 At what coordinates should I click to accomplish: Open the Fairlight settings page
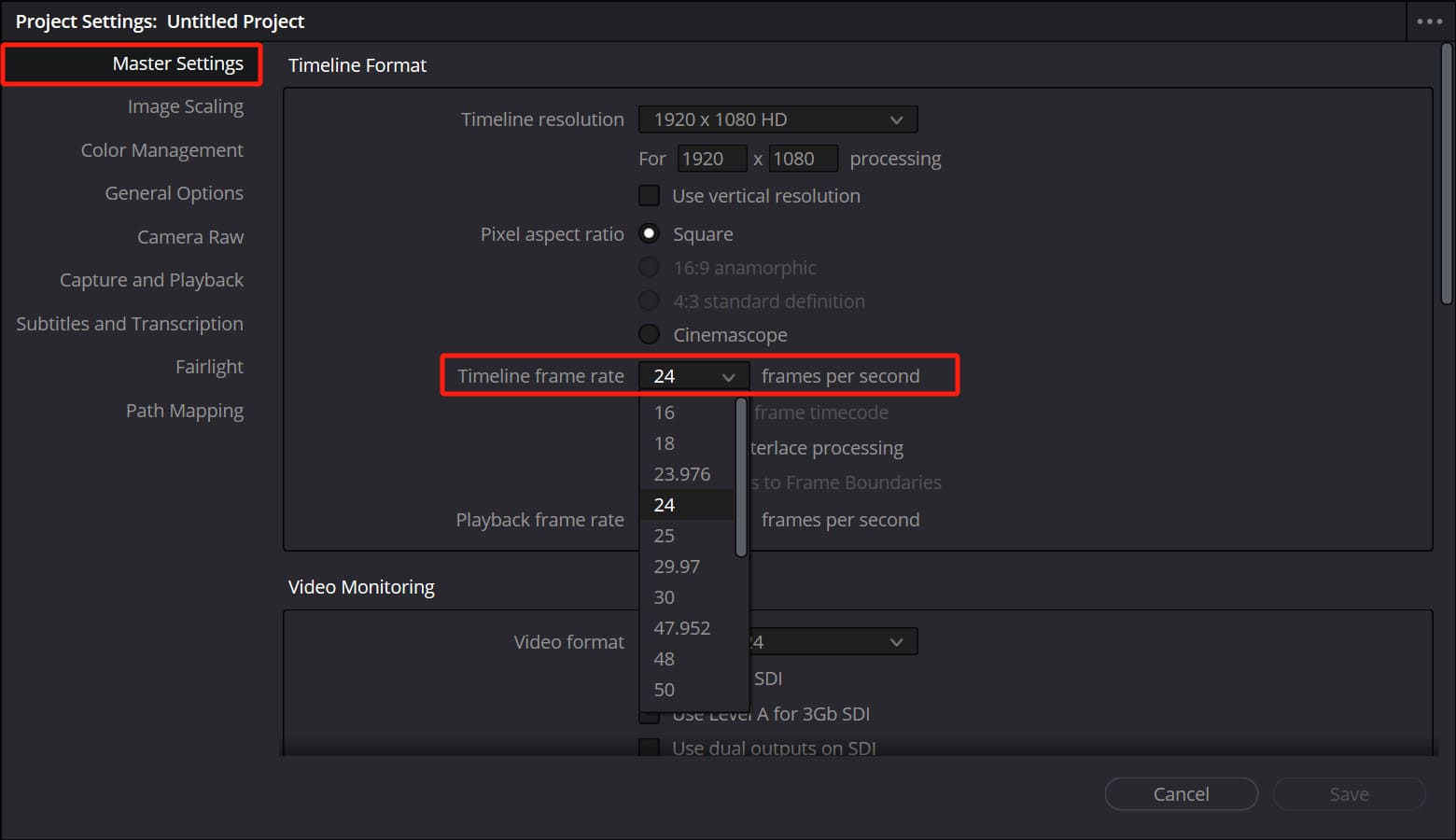click(209, 366)
